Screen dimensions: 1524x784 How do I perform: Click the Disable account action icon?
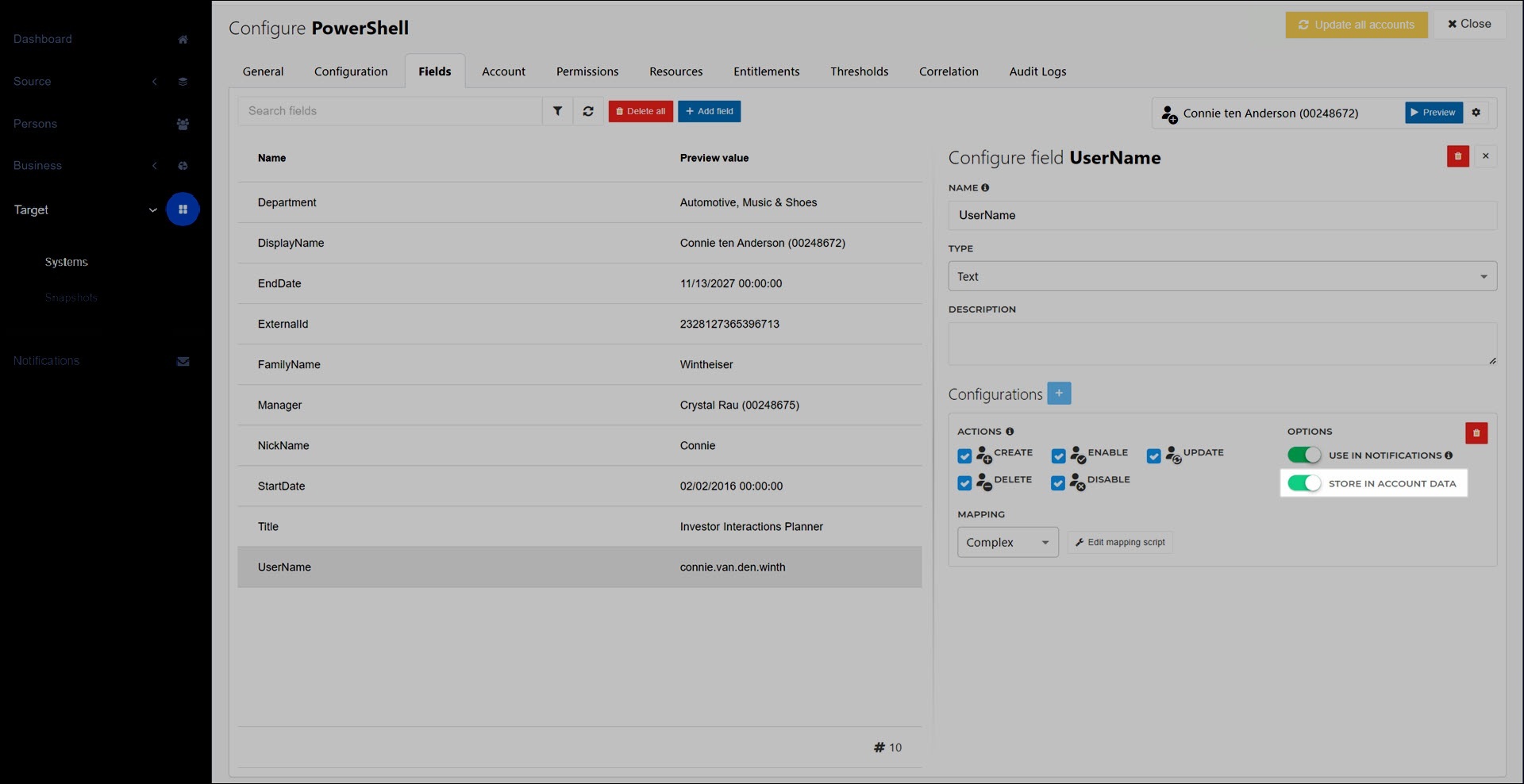pos(1077,482)
